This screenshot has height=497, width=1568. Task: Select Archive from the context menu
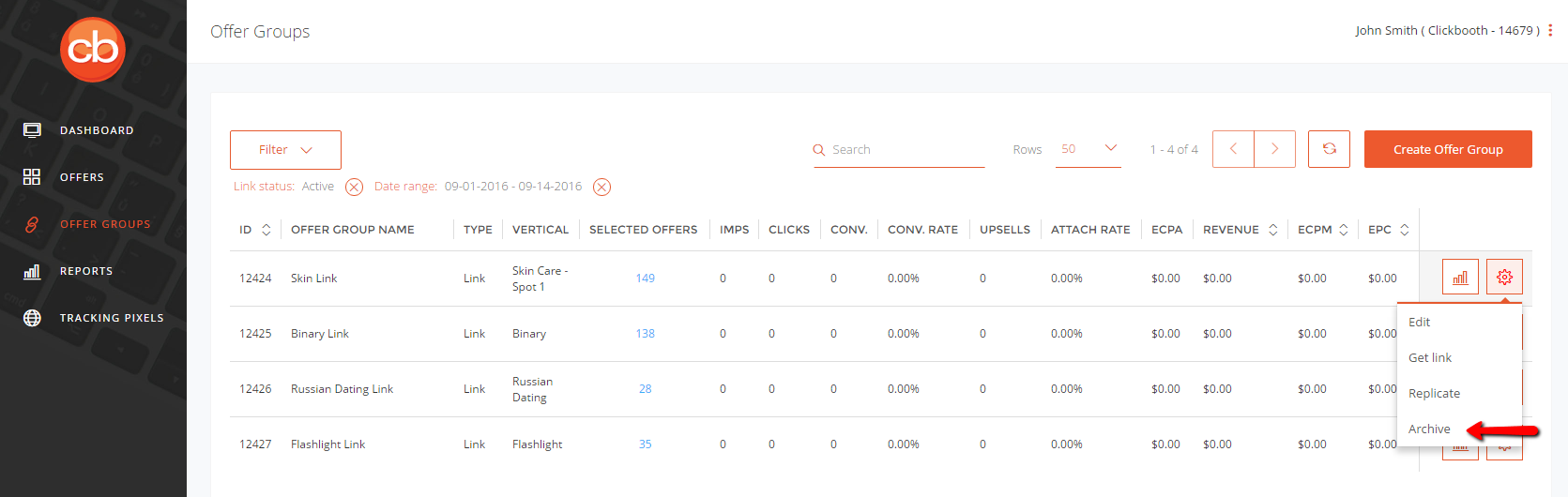(x=1429, y=429)
